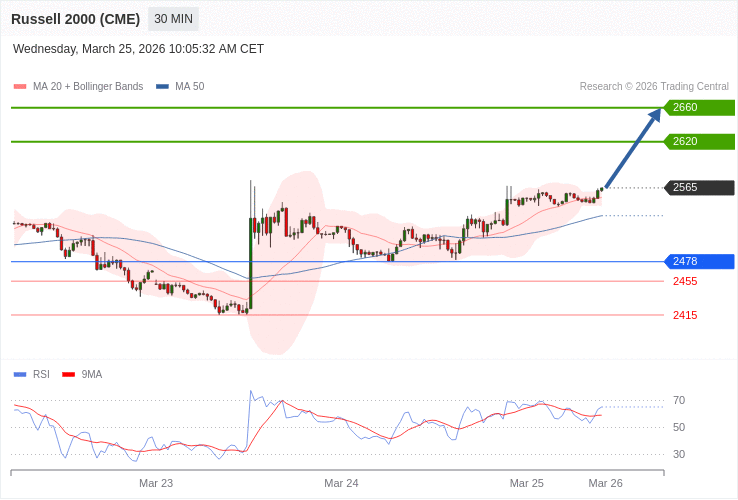
Task: Click the black 2565 current price label
Action: pos(698,188)
